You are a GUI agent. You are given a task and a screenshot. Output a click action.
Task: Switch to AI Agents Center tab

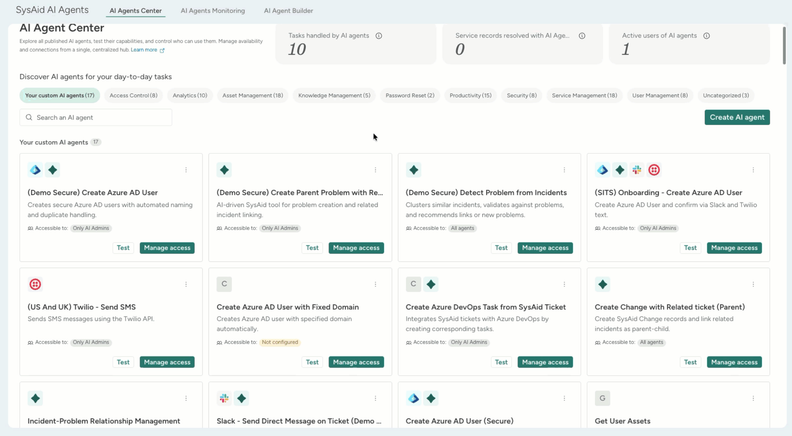(136, 11)
